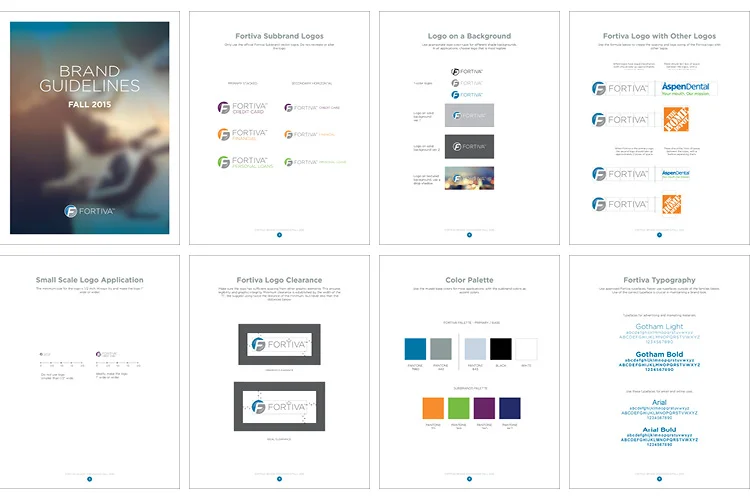Pick the navy subbrand swatch
Viewport: 750px width, 500px height.
[510, 408]
